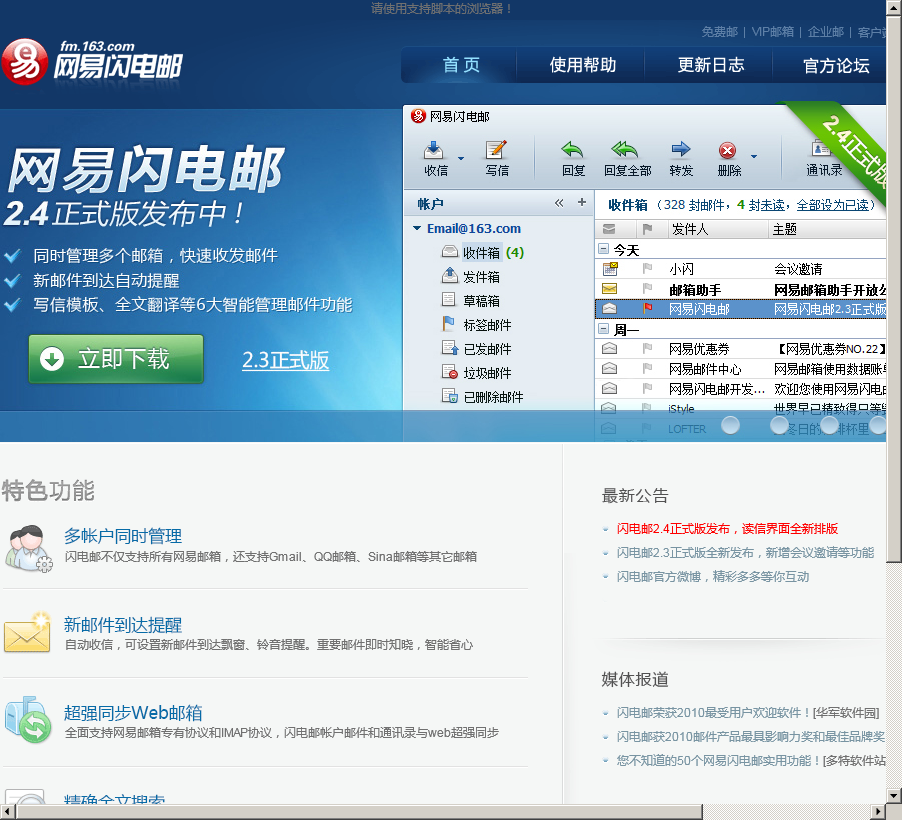902x820 pixels.
Task: Select the iStyle message row
Action: (x=740, y=409)
